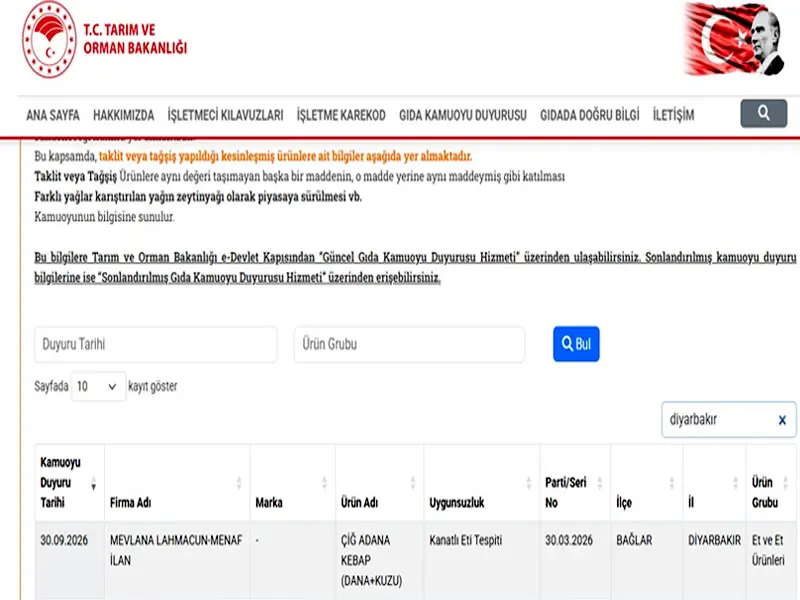The image size is (800, 600).
Task: Open İŞLETME KAREKOD menu item
Action: click(x=341, y=115)
